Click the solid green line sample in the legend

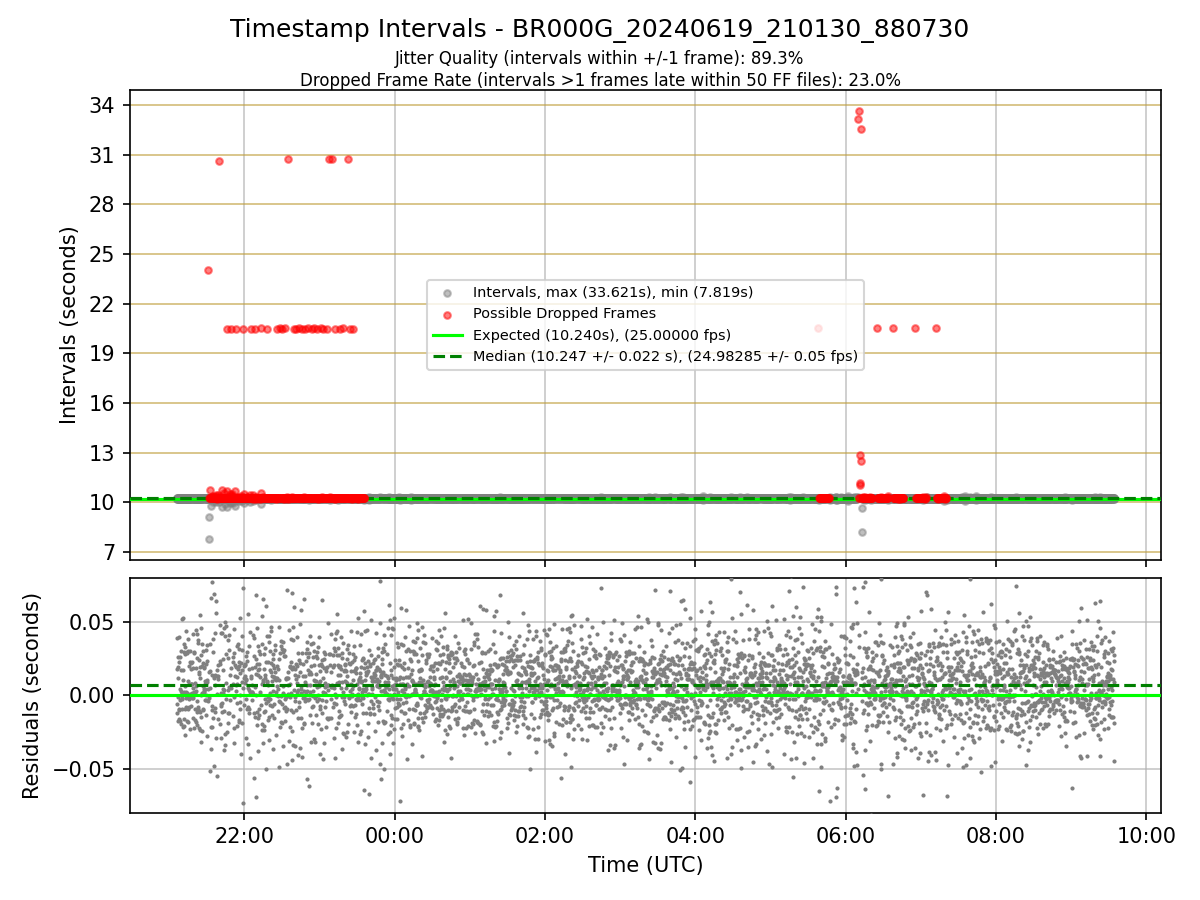coord(447,335)
